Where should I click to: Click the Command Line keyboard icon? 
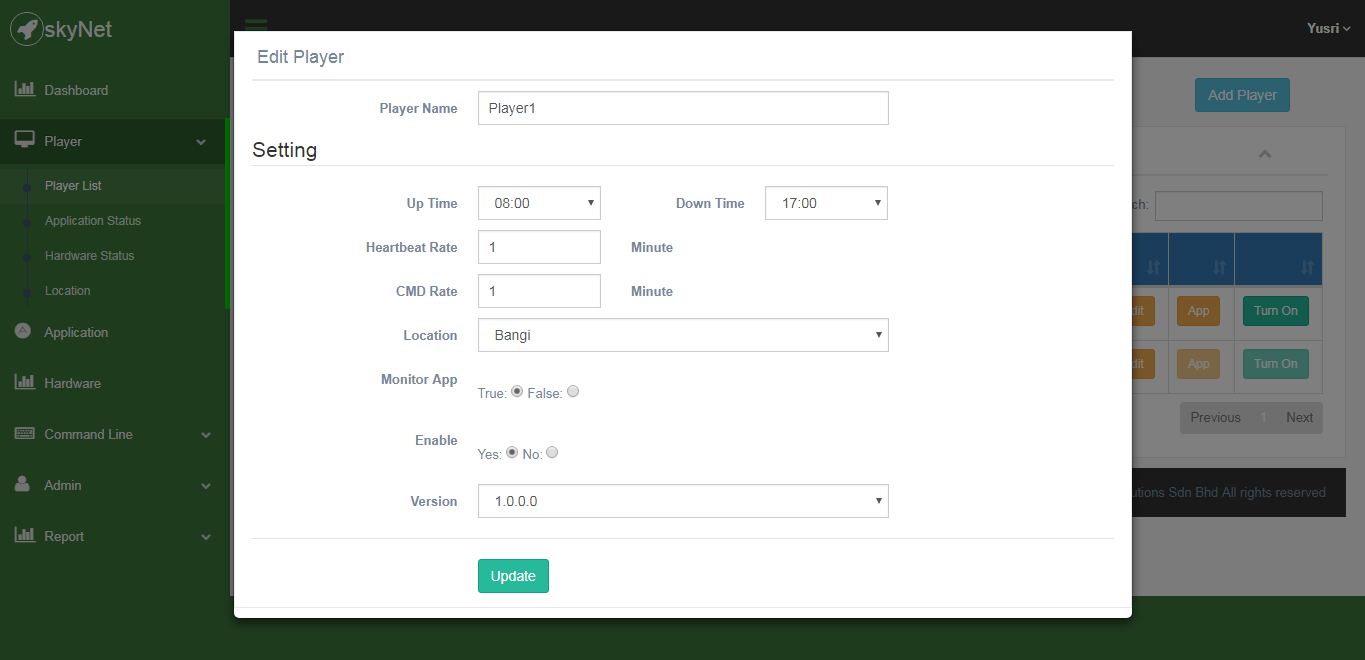click(25, 434)
